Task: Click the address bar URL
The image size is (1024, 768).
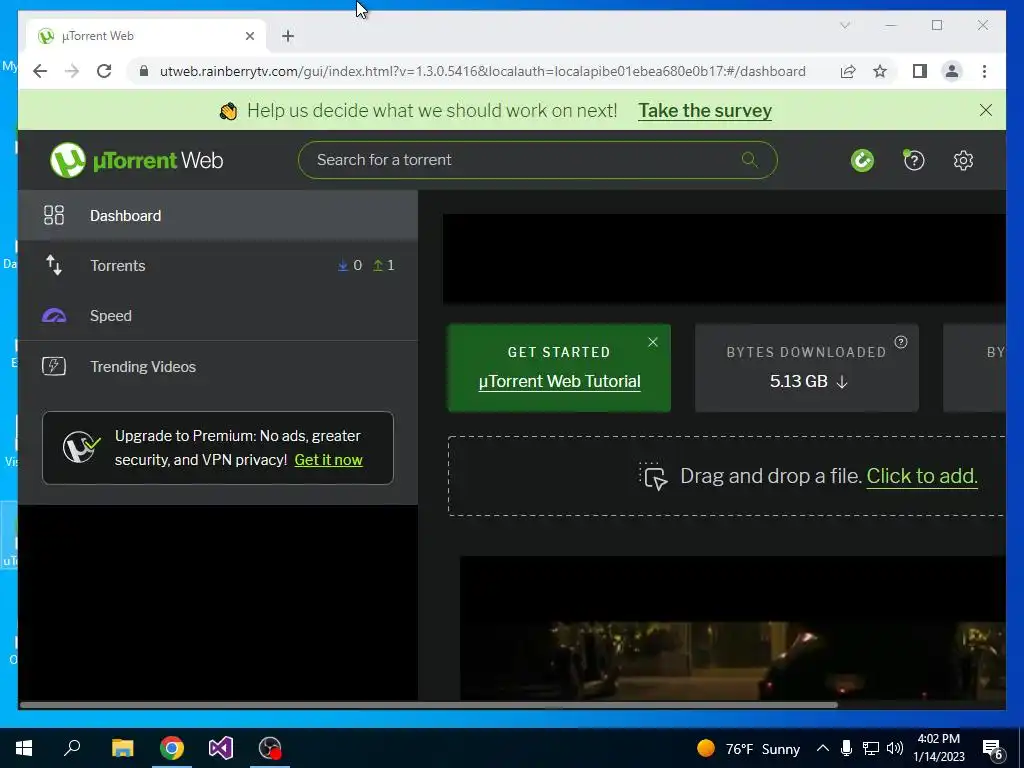Action: [x=483, y=71]
